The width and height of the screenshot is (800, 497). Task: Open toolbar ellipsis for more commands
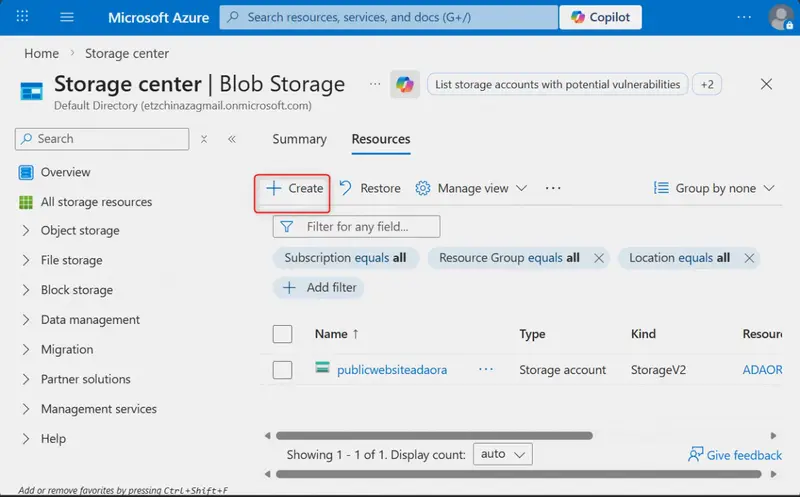pos(553,188)
